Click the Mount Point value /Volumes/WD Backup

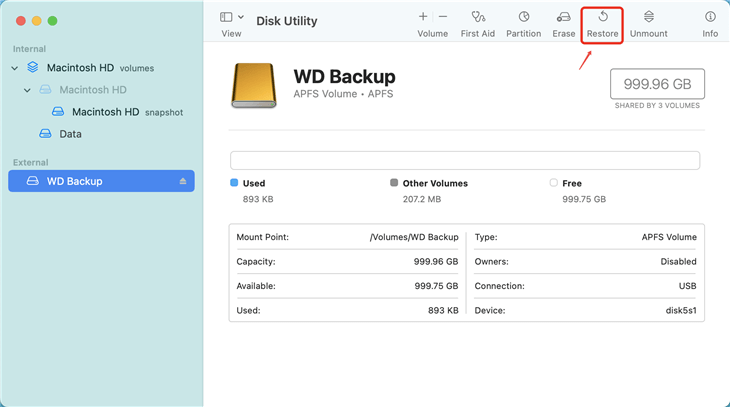pos(414,237)
